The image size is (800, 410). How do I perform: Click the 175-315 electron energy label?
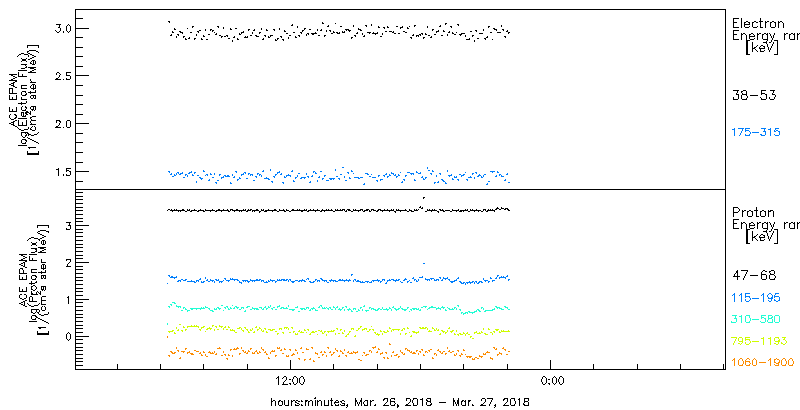coord(756,133)
